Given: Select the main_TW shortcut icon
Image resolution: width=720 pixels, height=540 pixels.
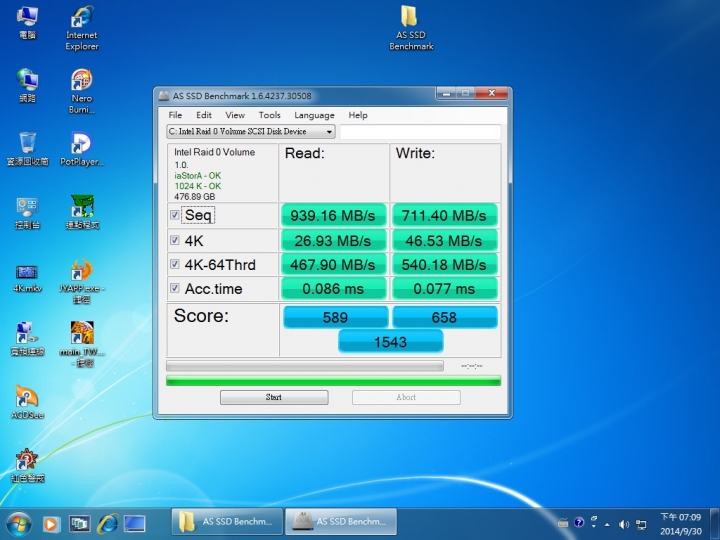Looking at the screenshot, I should [82, 343].
